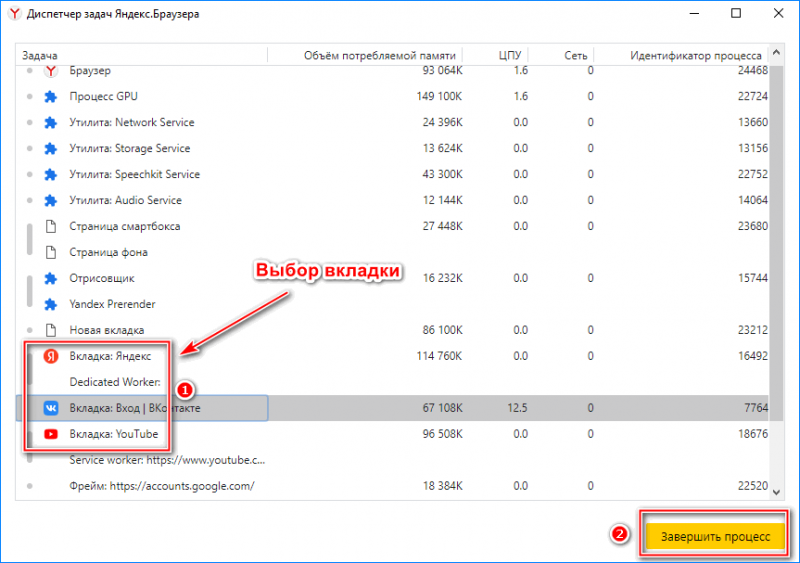Click page icon beside Новая вкладка
800x563 pixels.
pos(51,330)
